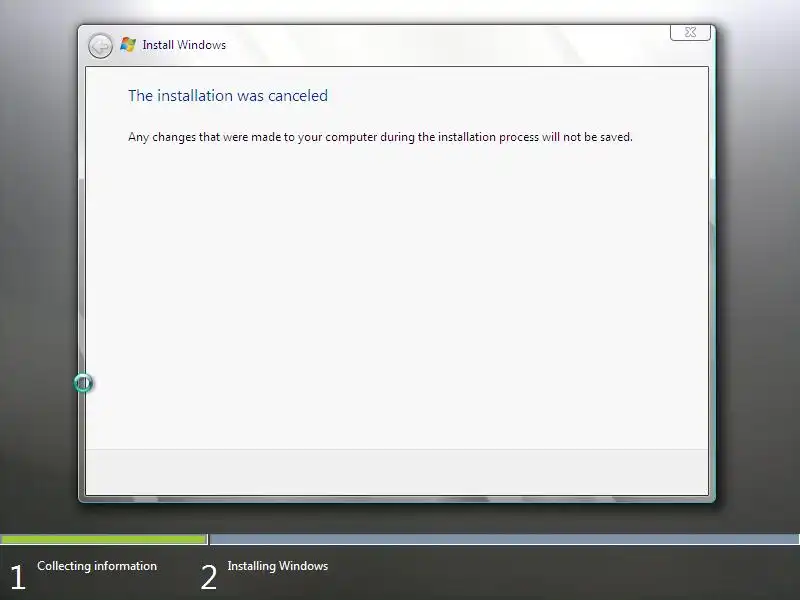Click the Windows flag logo icon
Image resolution: width=800 pixels, height=600 pixels.
click(128, 45)
